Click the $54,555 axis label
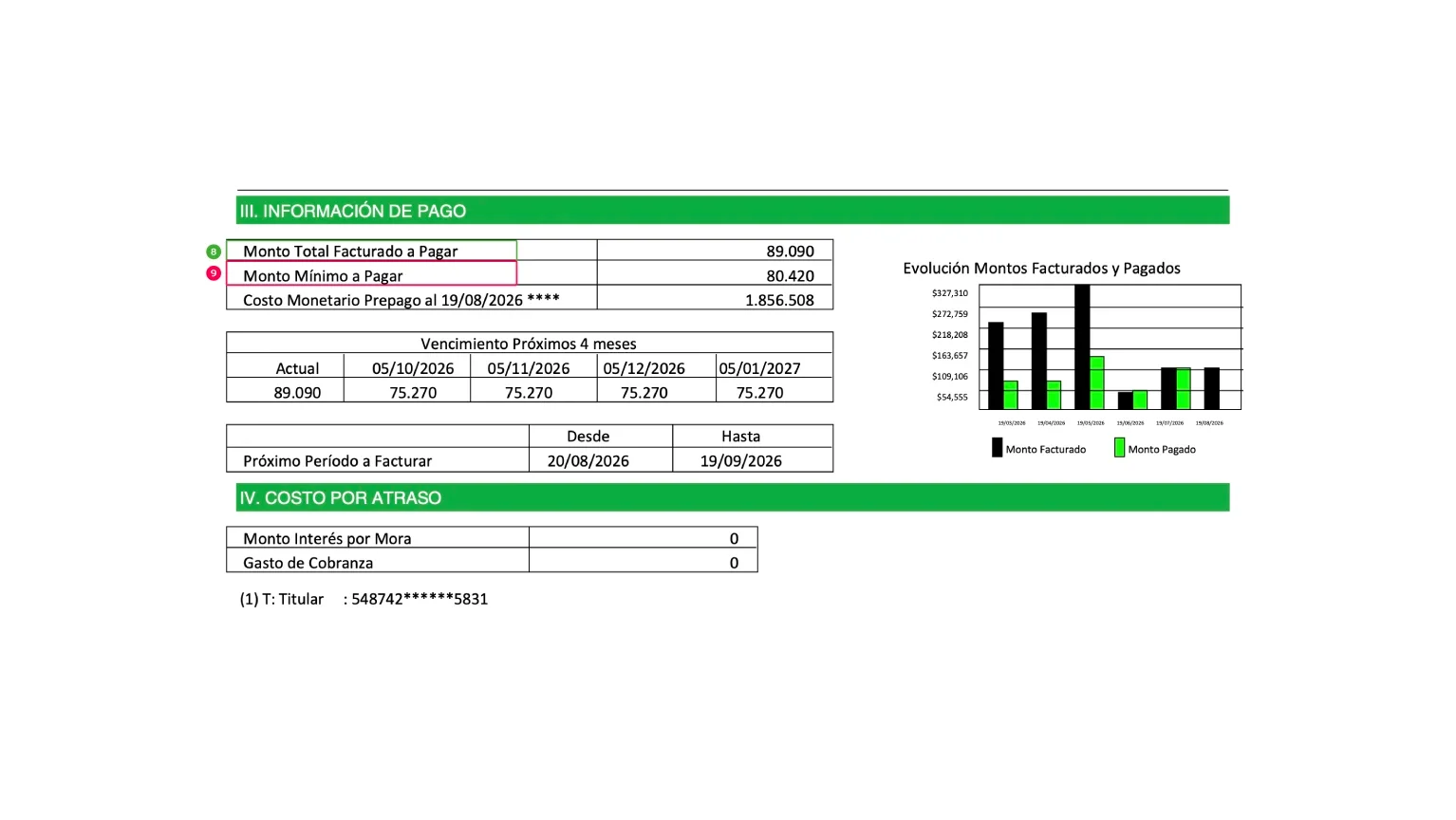The width and height of the screenshot is (1456, 820). [952, 398]
